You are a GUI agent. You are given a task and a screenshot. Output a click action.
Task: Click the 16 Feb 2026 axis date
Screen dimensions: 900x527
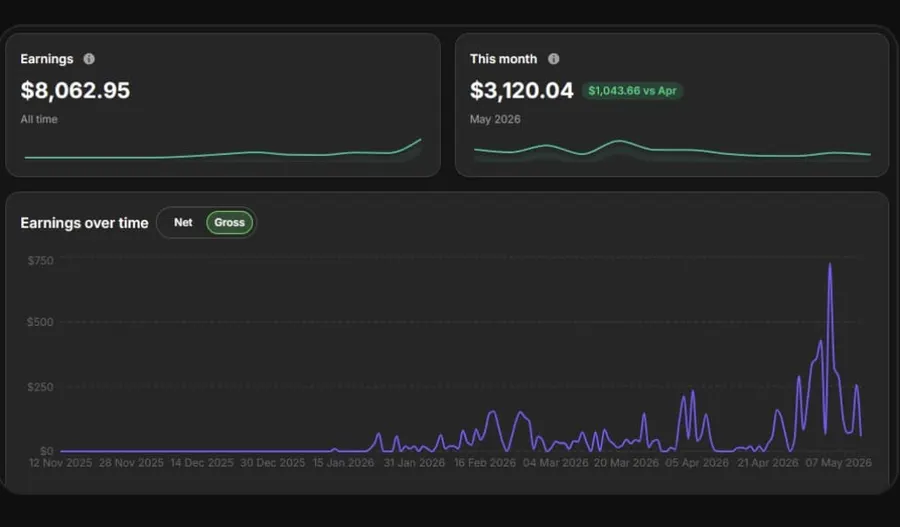tap(485, 463)
